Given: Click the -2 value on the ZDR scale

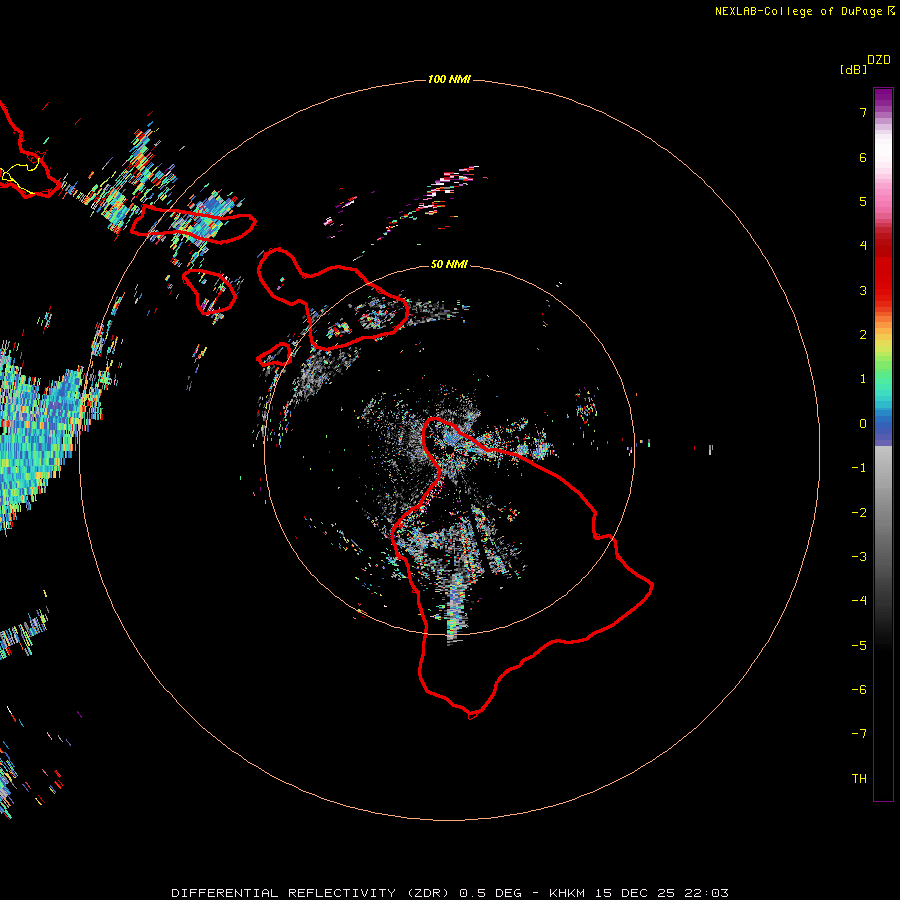Looking at the screenshot, I should pos(859,513).
